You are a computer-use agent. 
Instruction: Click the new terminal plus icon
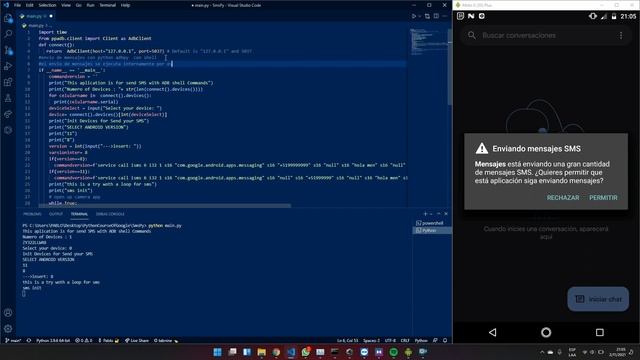(425, 214)
